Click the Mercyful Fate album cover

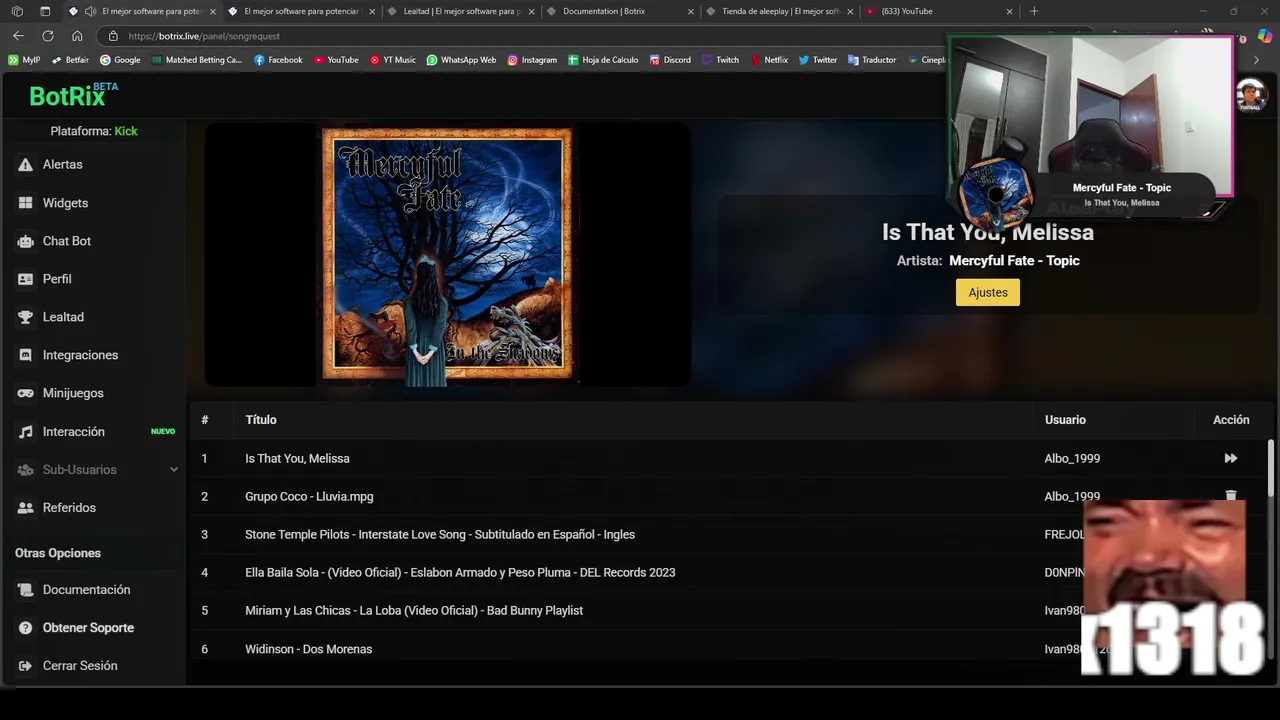(447, 254)
